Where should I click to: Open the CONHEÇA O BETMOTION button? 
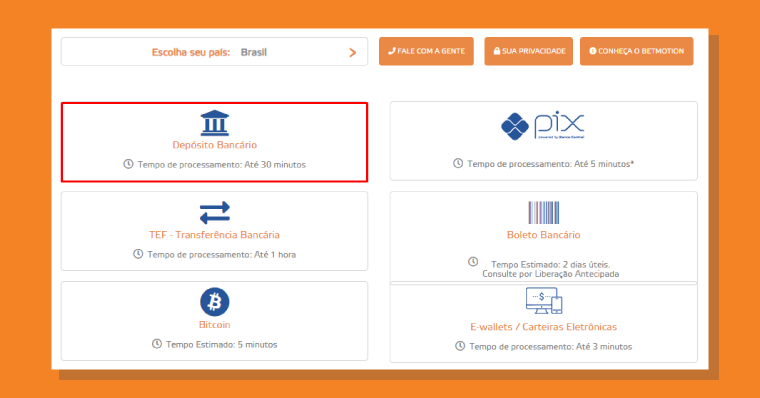[636, 51]
